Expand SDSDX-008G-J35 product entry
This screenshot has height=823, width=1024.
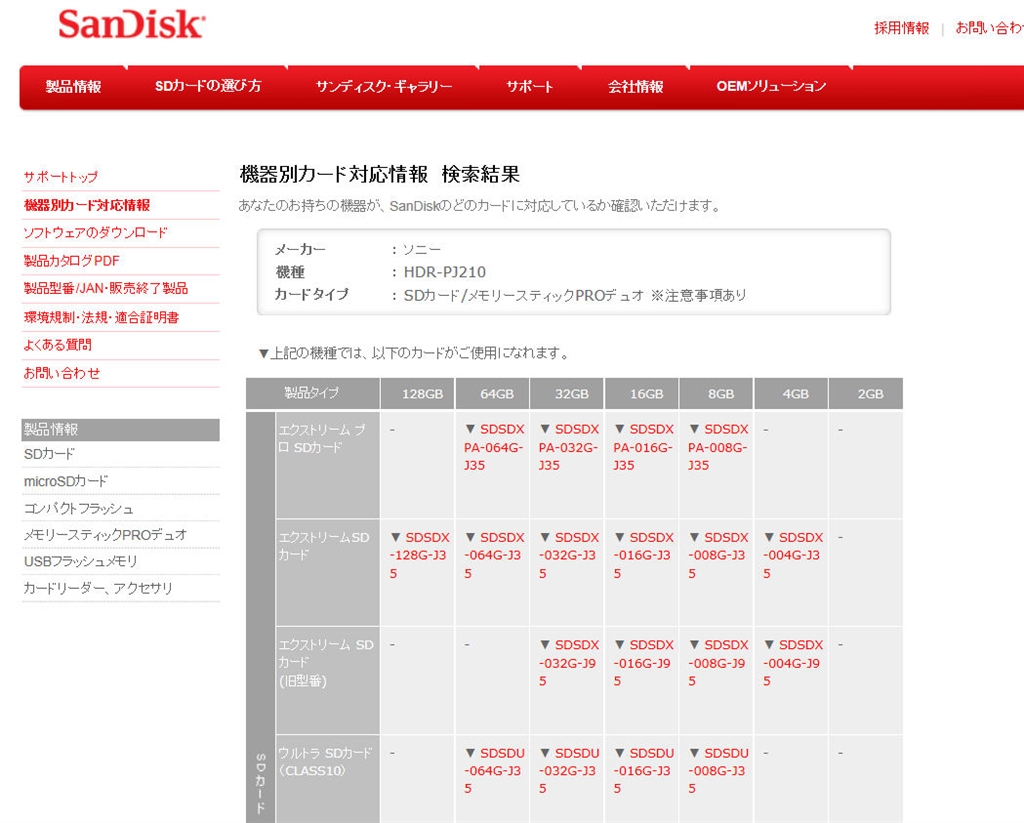tap(718, 555)
